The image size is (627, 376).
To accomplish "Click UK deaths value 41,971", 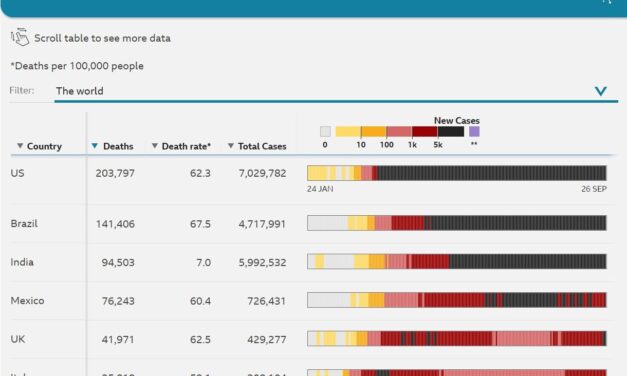I will [118, 339].
